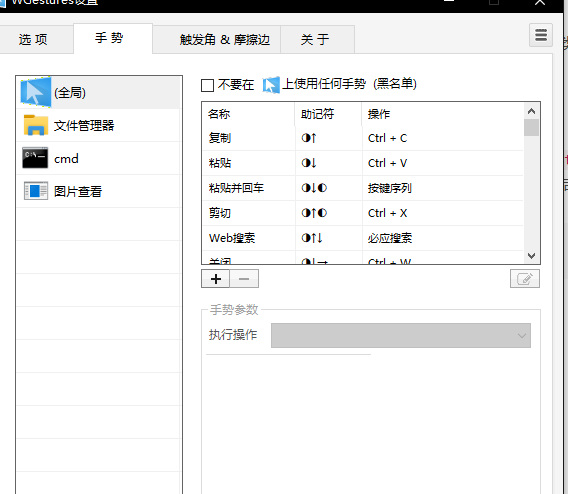
Task: Click the File Manager folder icon
Action: 36,125
